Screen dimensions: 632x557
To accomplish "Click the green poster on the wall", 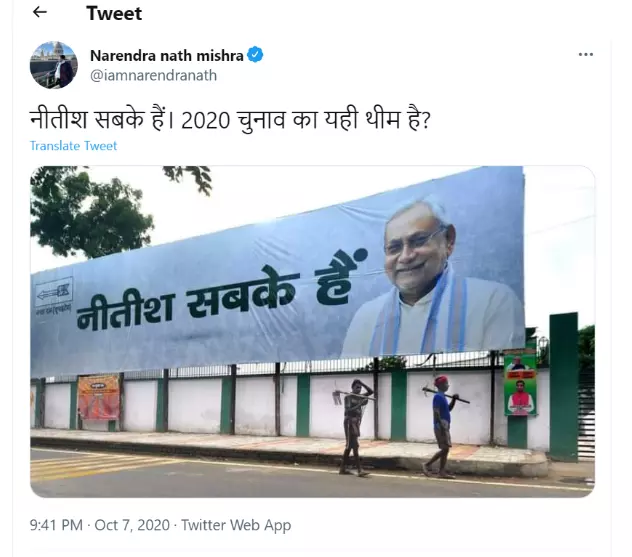I will [x=520, y=384].
